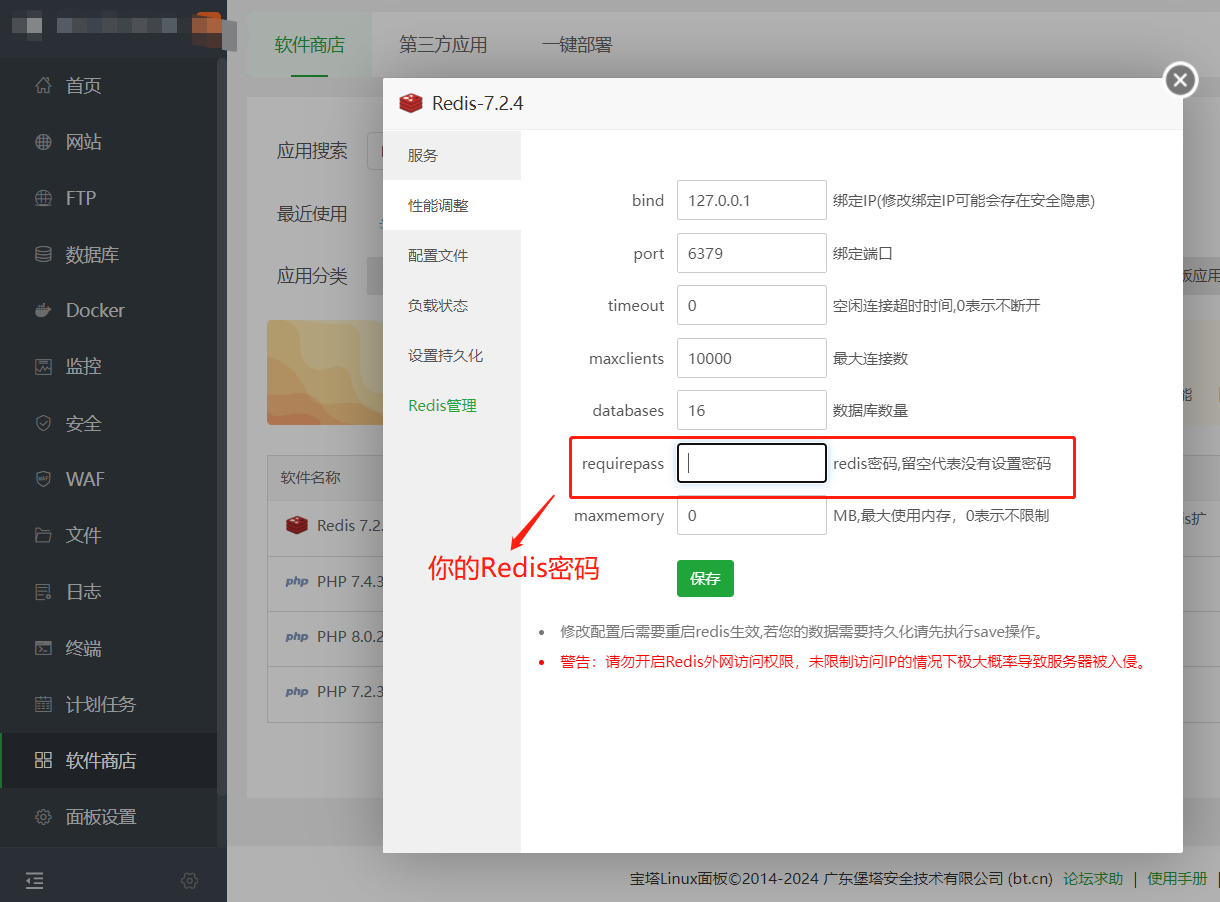Click 最近使用 label
This screenshot has height=902, width=1220.
pos(312,213)
